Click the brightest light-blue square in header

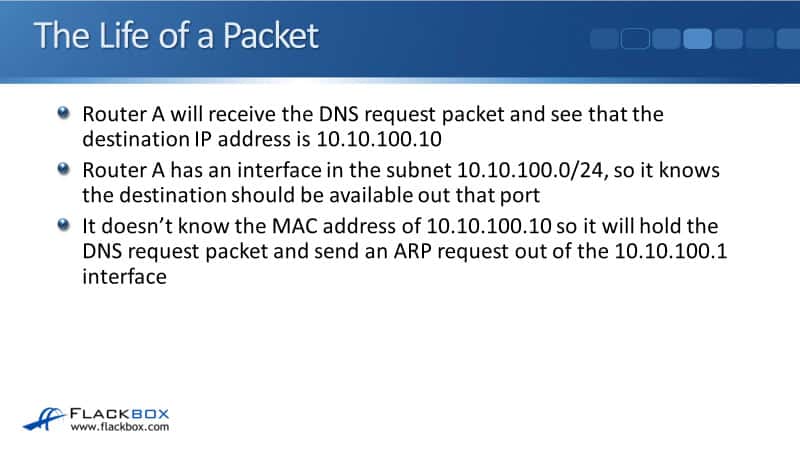[x=698, y=39]
